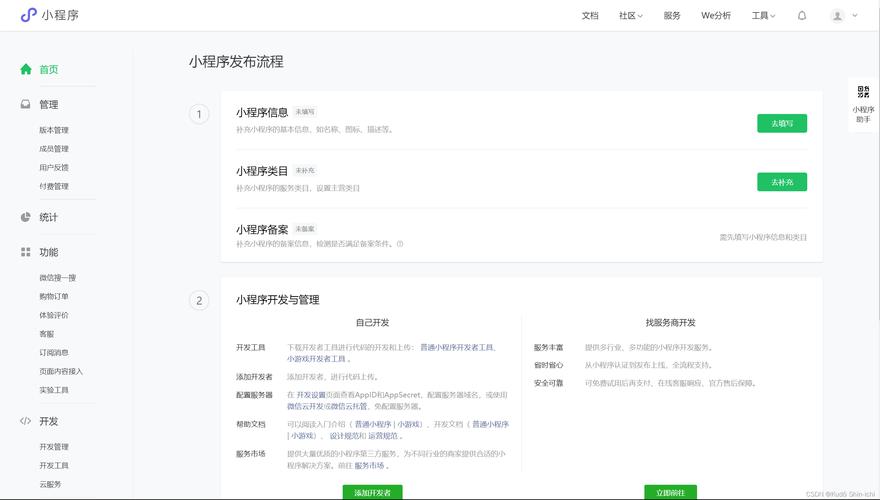Screen dimensions: 880x500
Task: Open 开发工具 in the sidebar
Action: click(x=54, y=466)
